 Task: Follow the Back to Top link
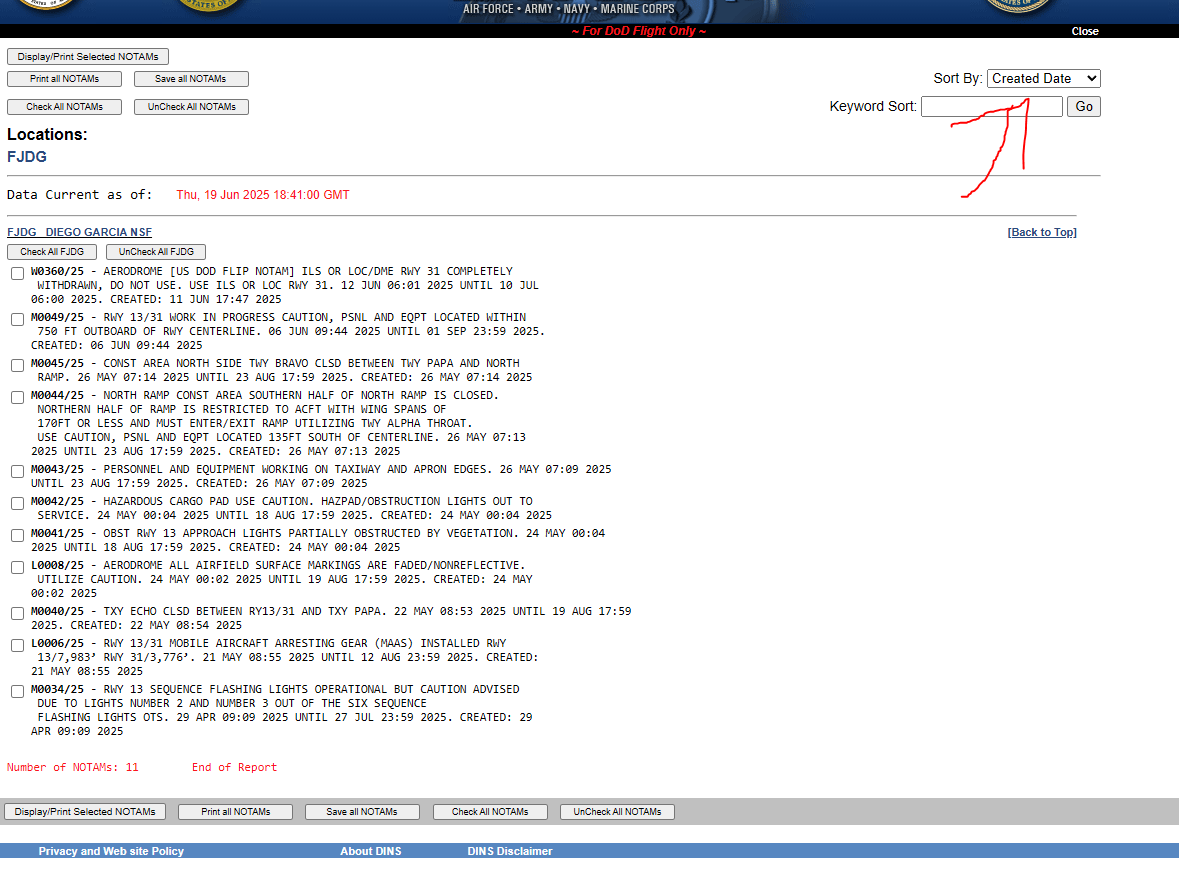click(x=1042, y=232)
